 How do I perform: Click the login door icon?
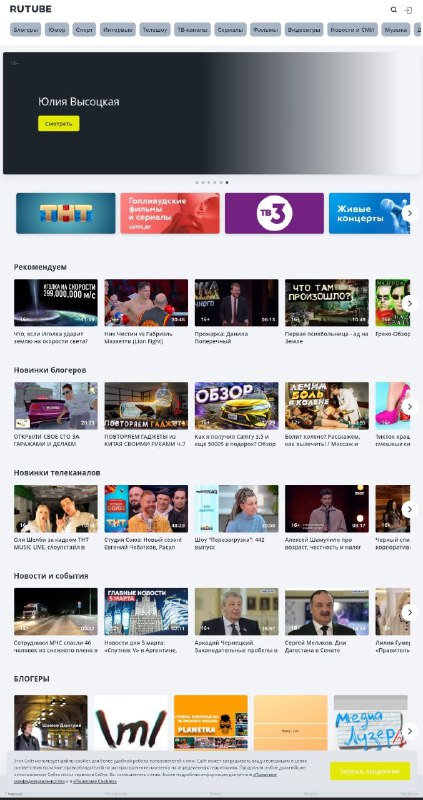(x=408, y=10)
